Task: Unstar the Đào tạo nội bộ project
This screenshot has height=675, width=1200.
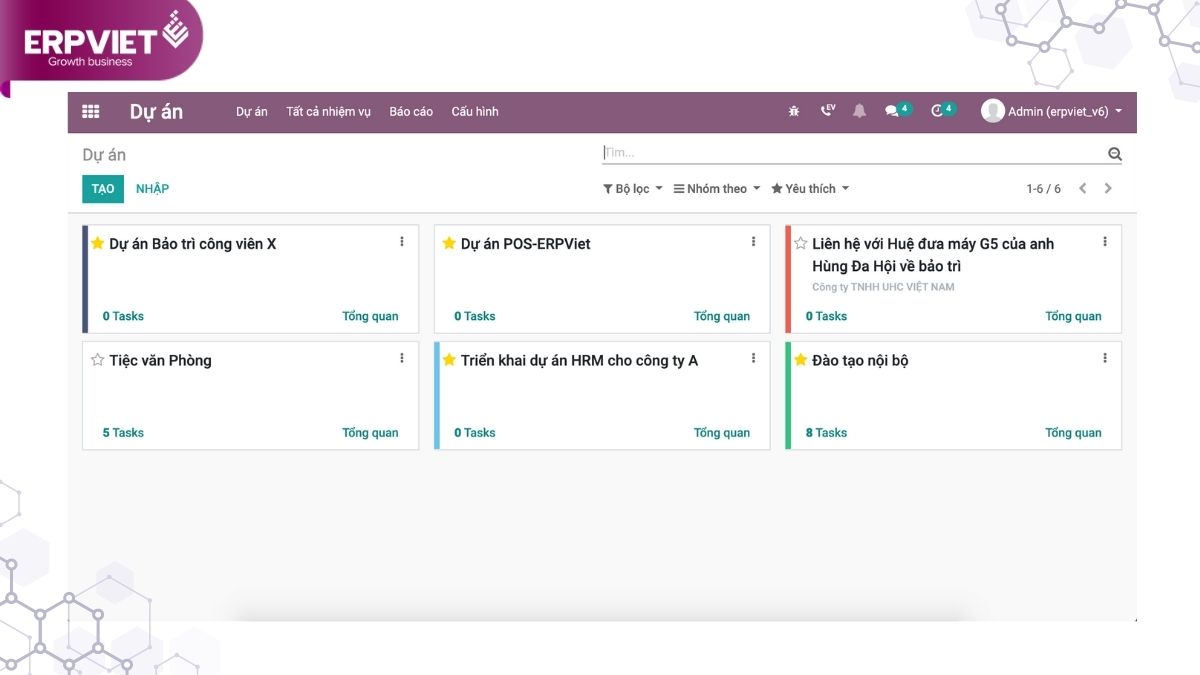Action: 800,360
